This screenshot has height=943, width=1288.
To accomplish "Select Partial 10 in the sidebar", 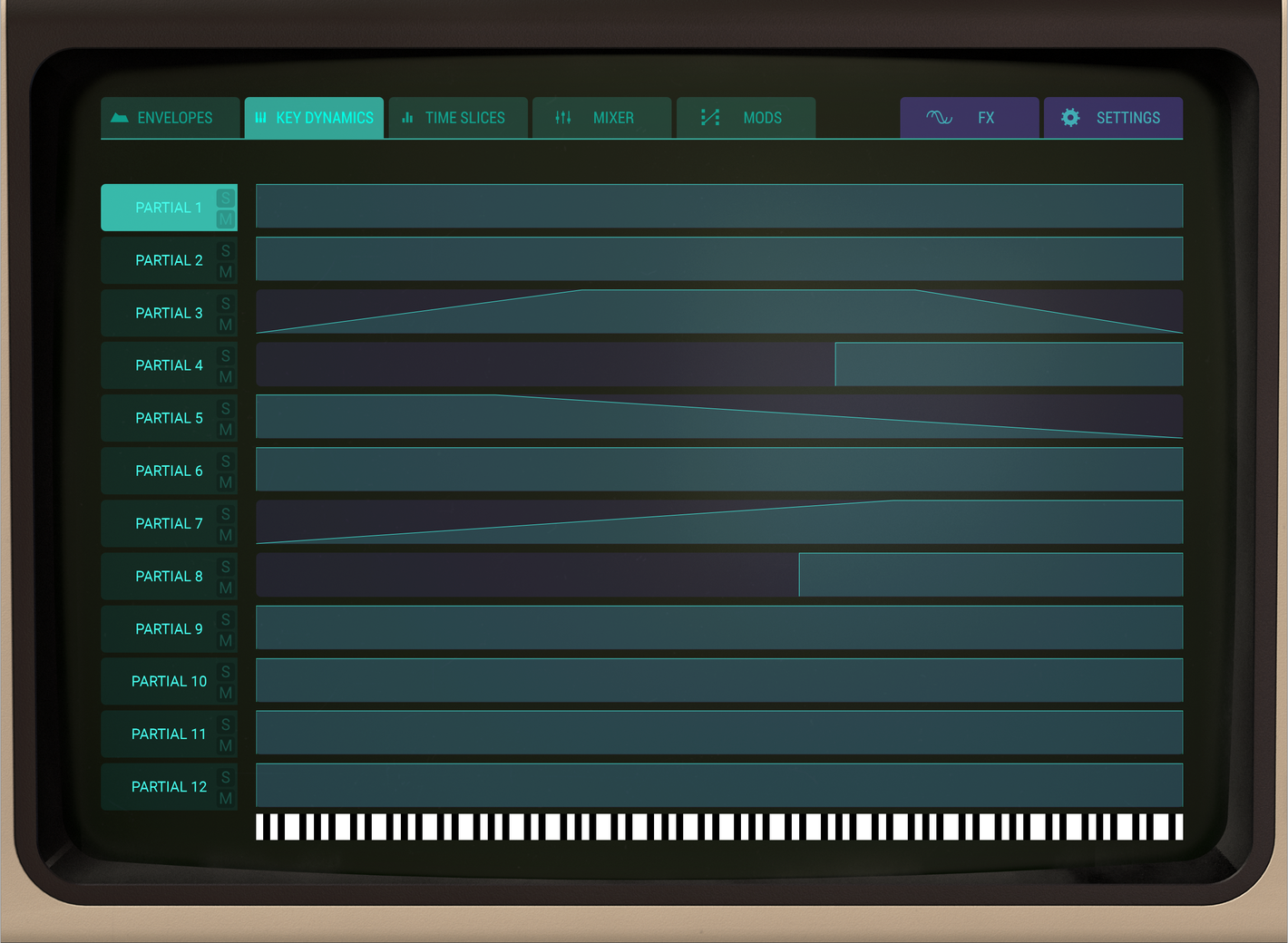I will [168, 681].
